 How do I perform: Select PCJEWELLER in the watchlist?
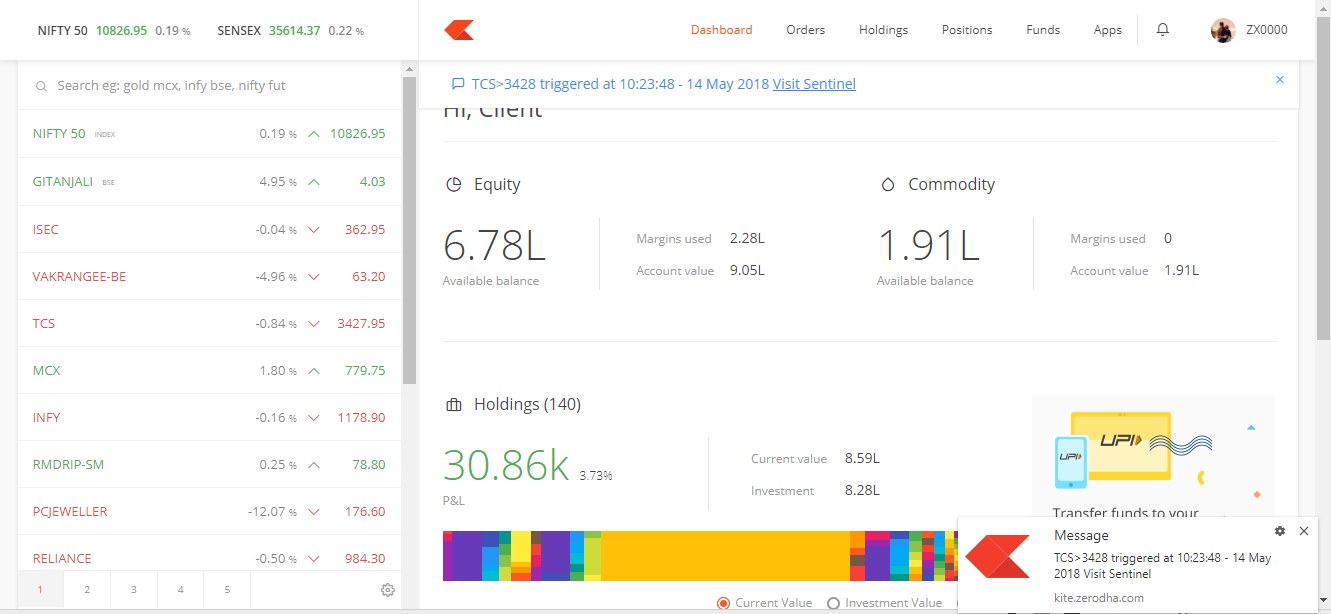click(70, 512)
